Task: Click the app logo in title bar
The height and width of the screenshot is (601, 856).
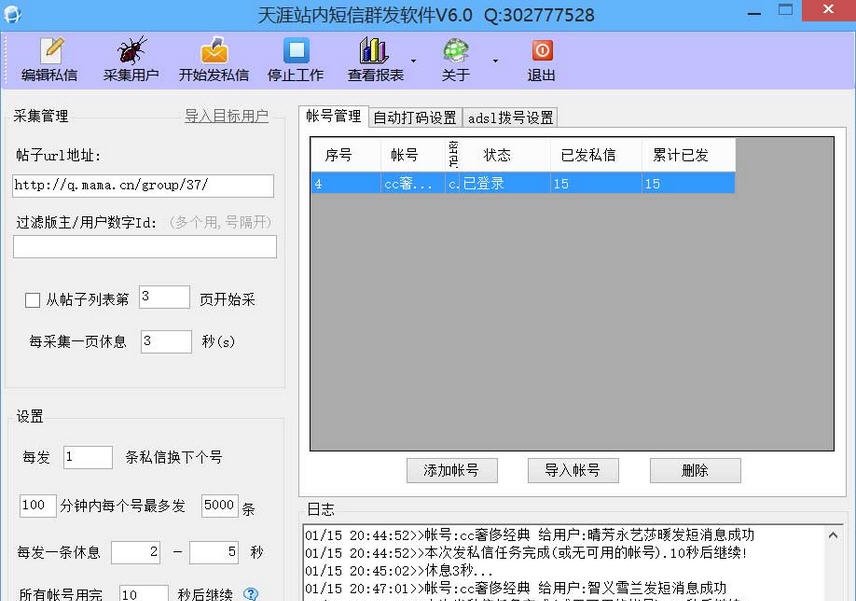Action: click(12, 15)
